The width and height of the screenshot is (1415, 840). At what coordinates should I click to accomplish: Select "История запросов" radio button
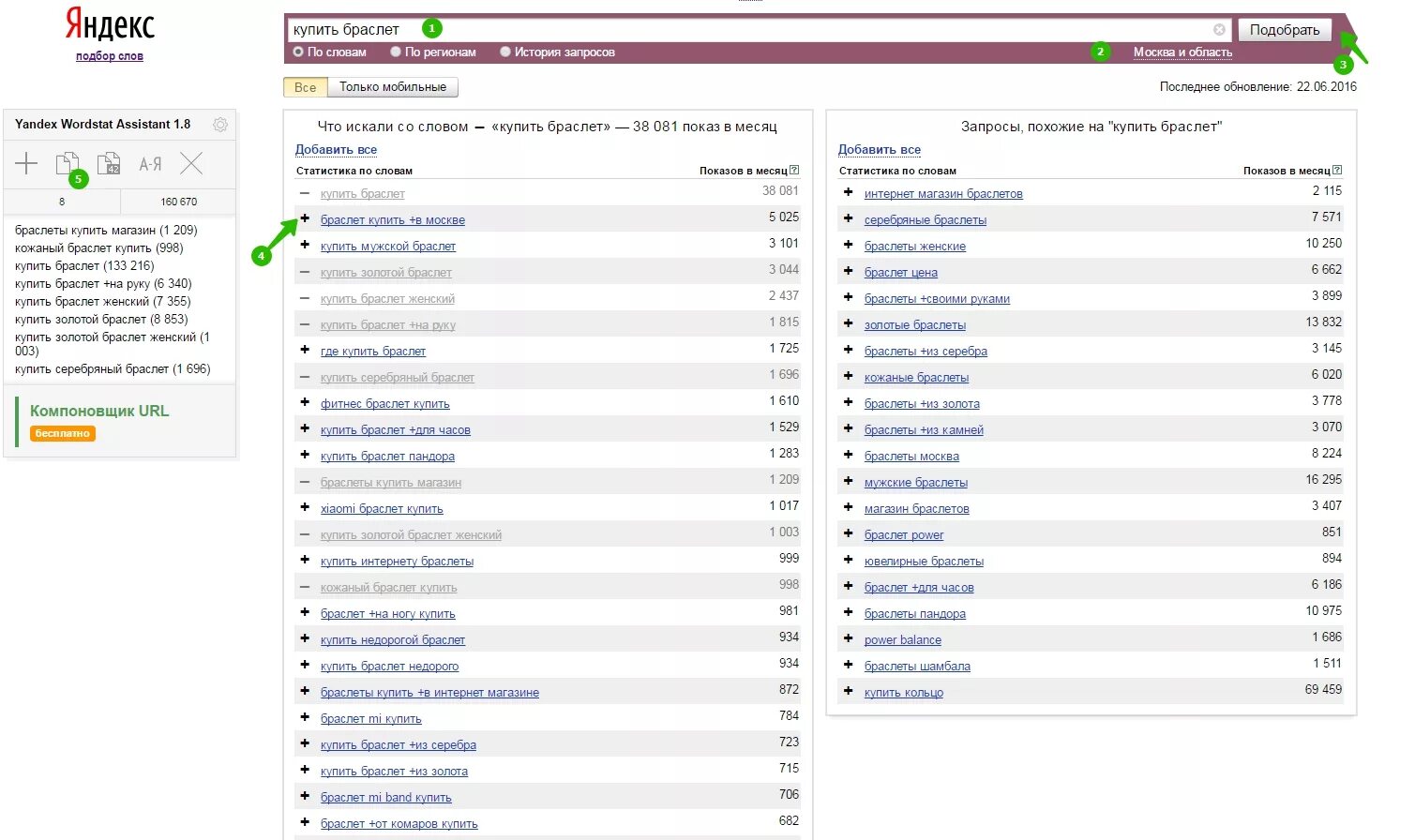coord(505,52)
